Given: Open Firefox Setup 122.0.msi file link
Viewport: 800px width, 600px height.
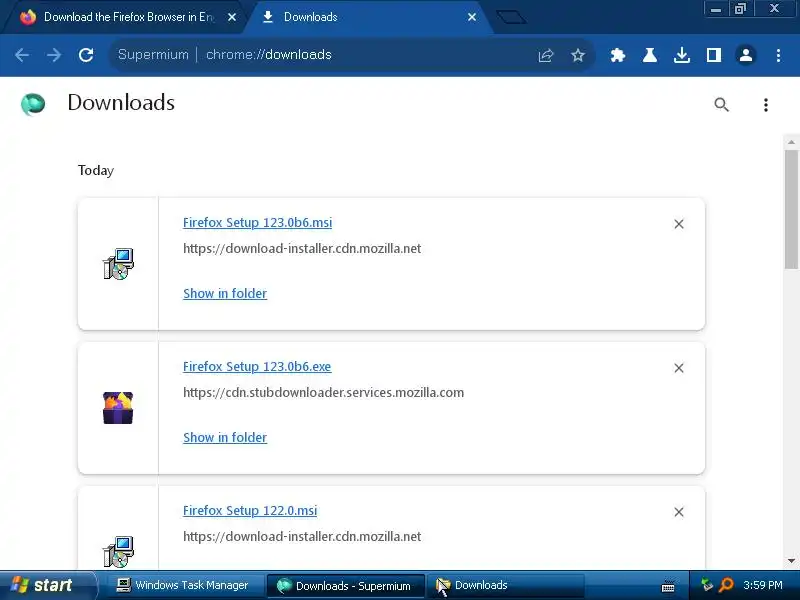Looking at the screenshot, I should point(250,510).
